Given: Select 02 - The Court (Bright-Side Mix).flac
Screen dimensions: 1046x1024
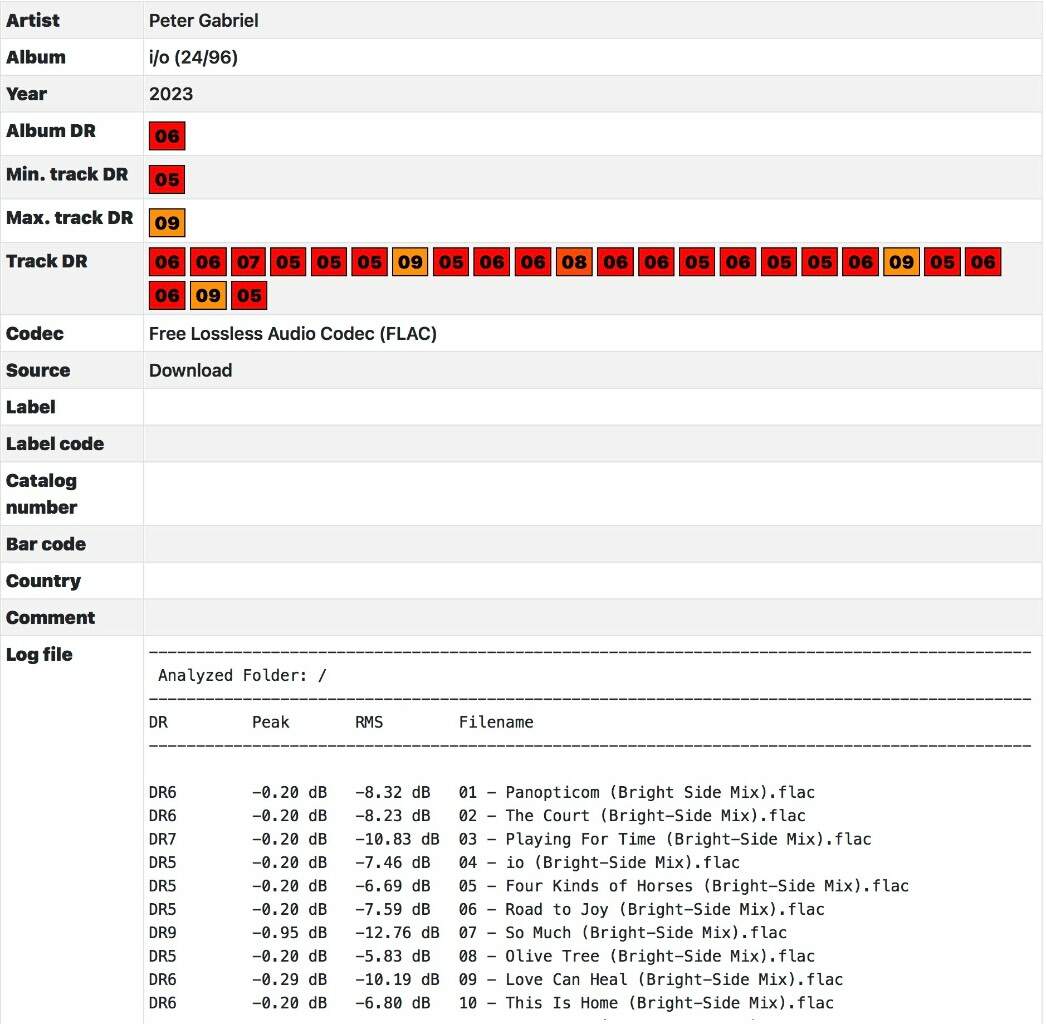Looking at the screenshot, I should click(632, 816).
